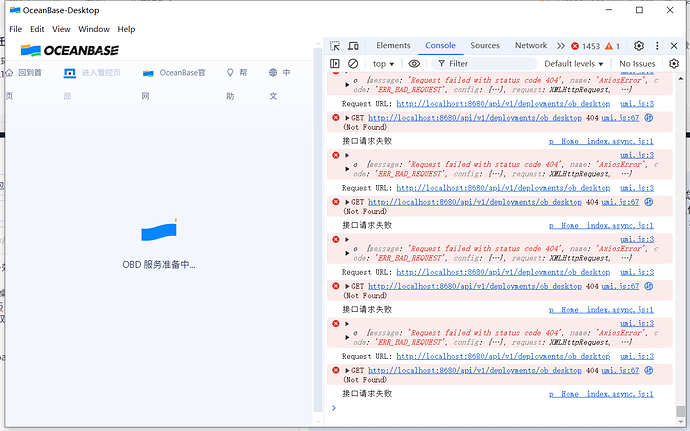This screenshot has width=690, height=431.
Task: Click the 回到首页 home icon
Action: coord(9,72)
